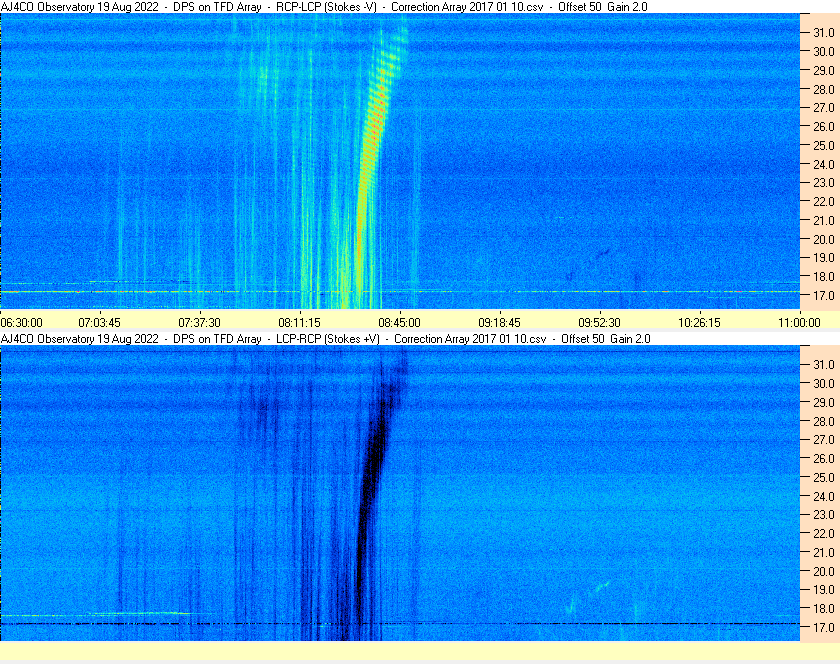The height and width of the screenshot is (664, 840).
Task: Click the 22.0 frequency label in Stokes -V panel
Action: point(824,202)
